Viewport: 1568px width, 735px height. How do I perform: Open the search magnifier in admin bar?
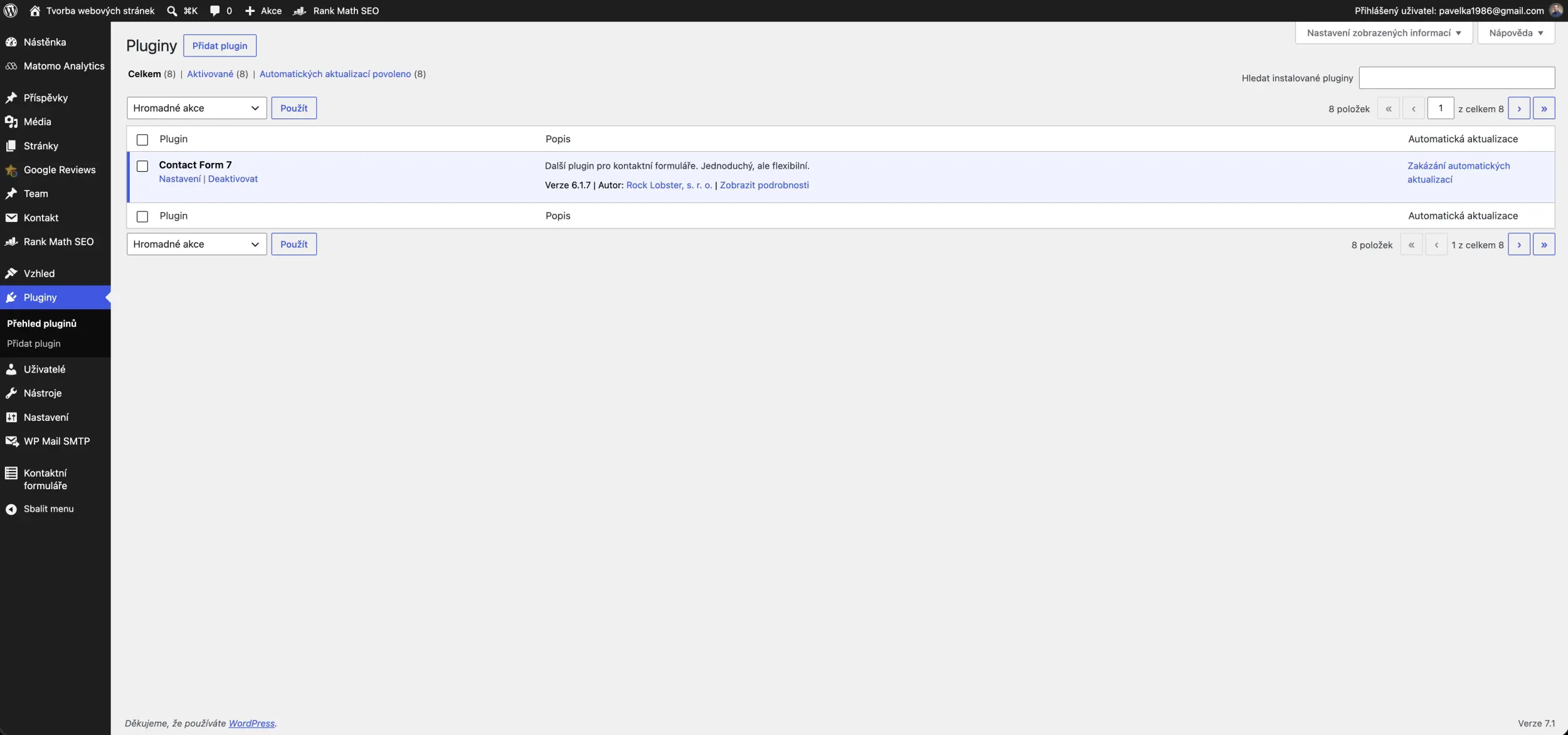[172, 11]
